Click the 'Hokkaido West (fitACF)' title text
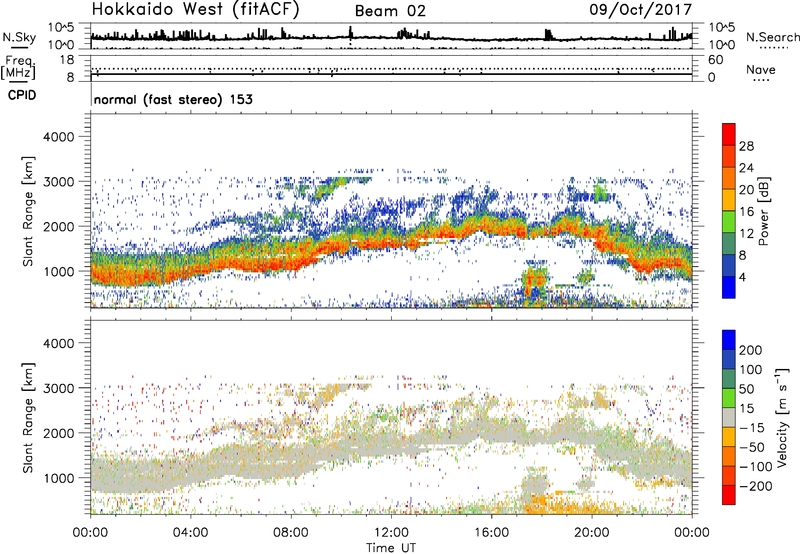800x554 pixels. pyautogui.click(x=195, y=9)
